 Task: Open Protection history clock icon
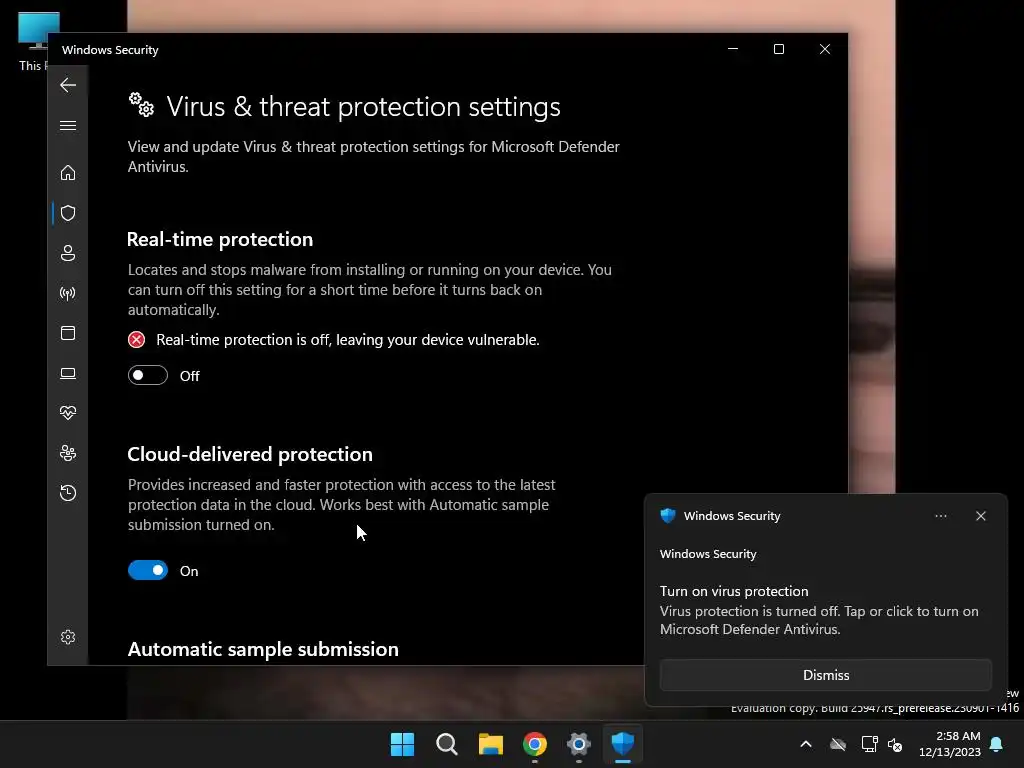click(x=68, y=493)
